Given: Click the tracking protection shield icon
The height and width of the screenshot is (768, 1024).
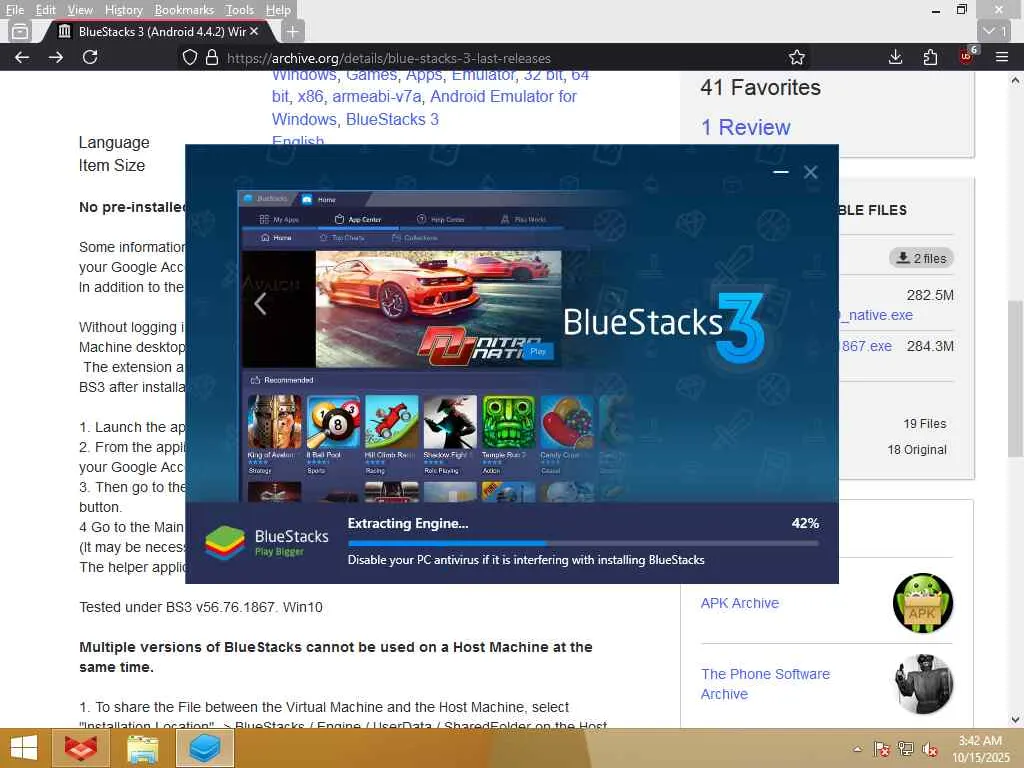Looking at the screenshot, I should click(189, 57).
